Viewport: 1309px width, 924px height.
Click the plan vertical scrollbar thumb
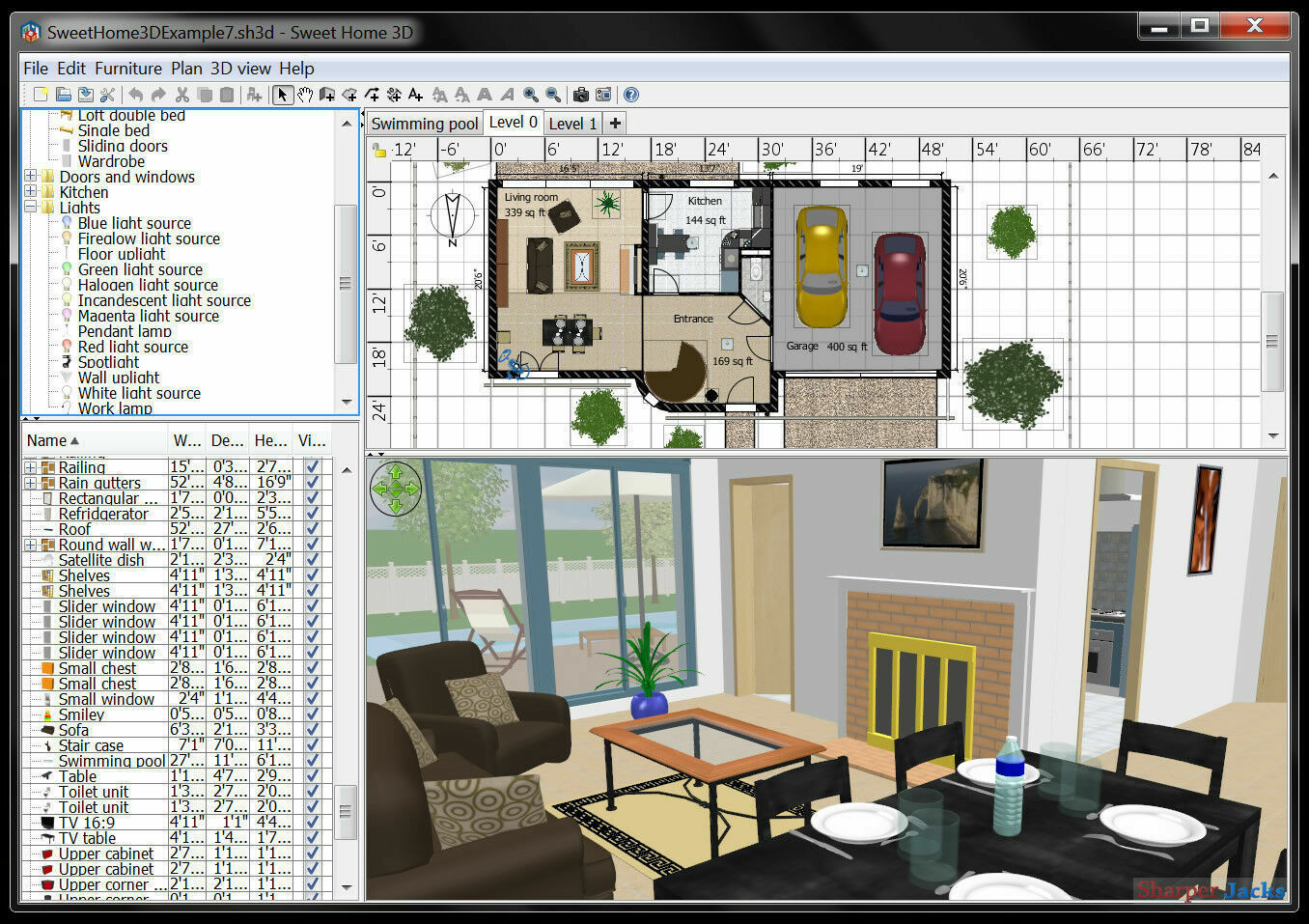pyautogui.click(x=1273, y=341)
